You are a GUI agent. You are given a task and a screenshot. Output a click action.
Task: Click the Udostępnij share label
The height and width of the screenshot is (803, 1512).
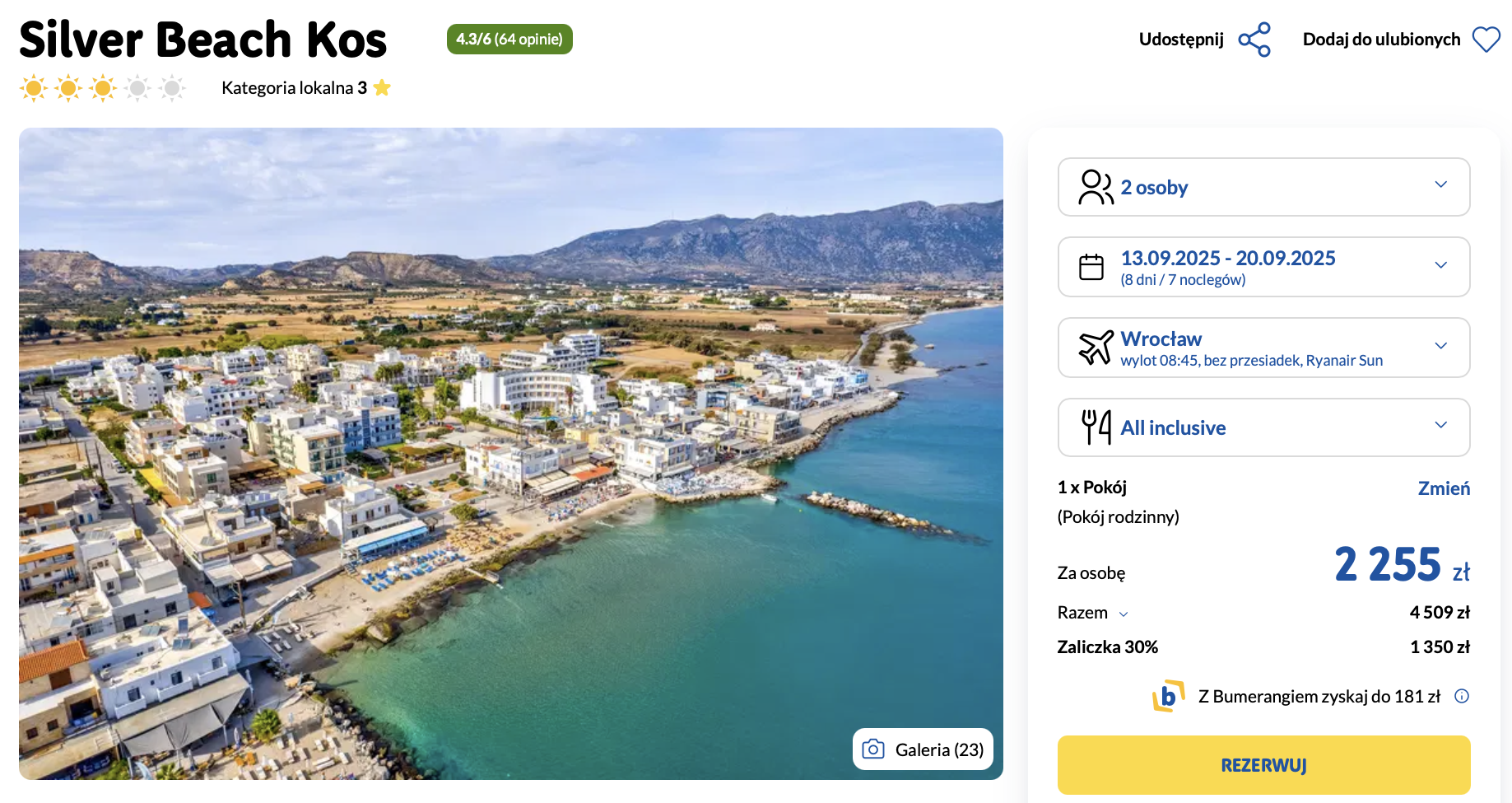[x=1181, y=40]
